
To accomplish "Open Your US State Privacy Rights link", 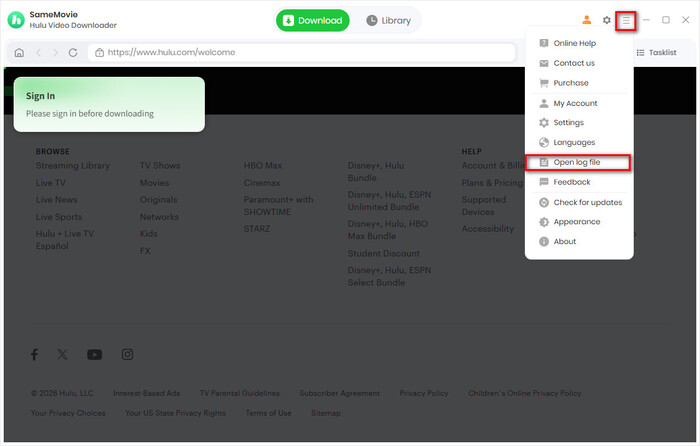I will (175, 413).
